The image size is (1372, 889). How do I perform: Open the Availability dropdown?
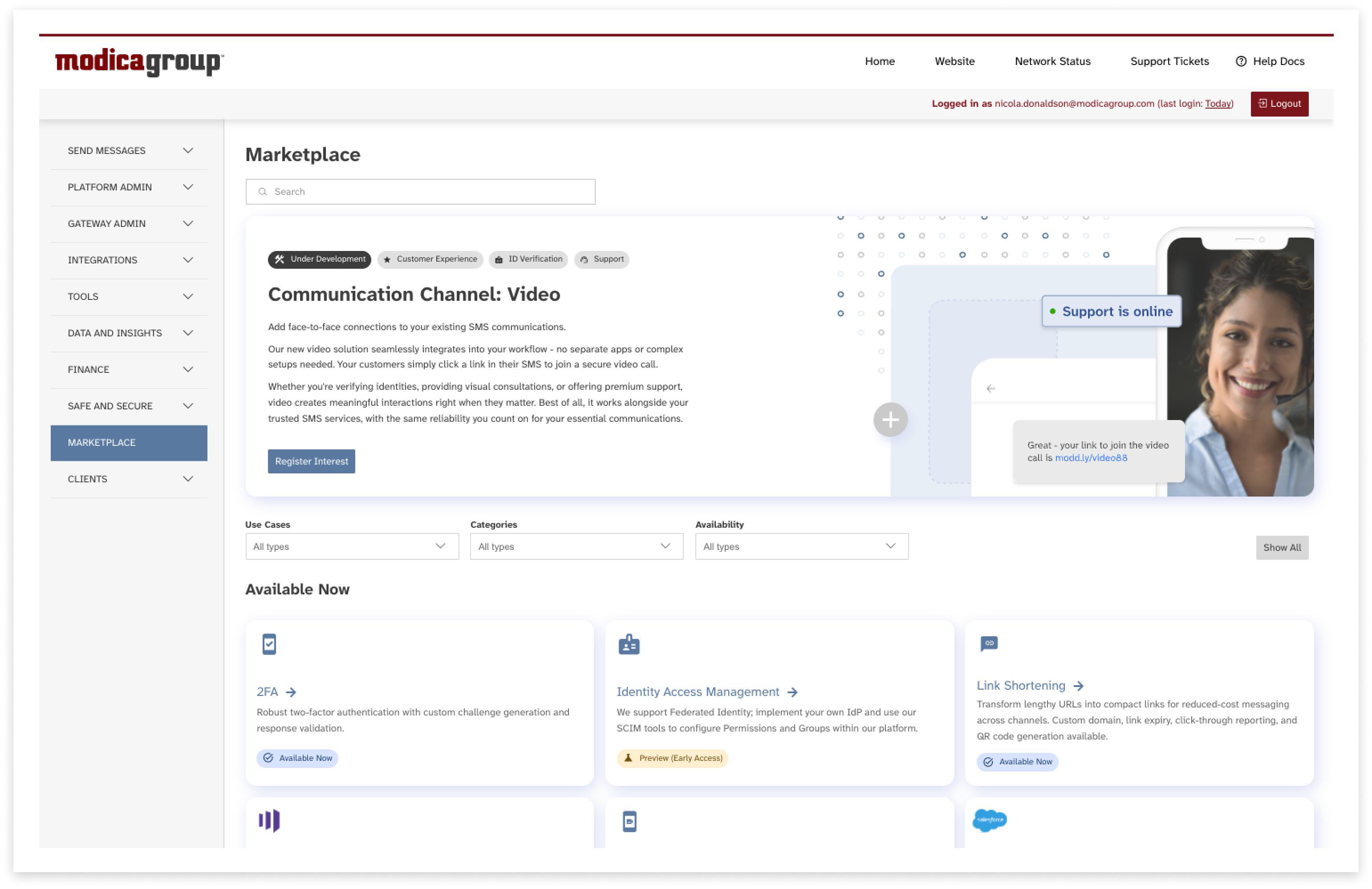tap(801, 546)
